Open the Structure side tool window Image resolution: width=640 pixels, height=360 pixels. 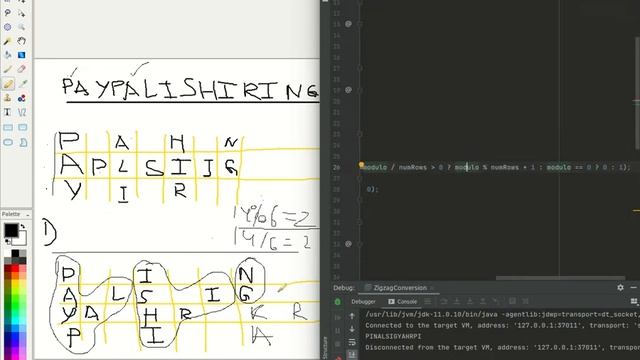[x=325, y=347]
